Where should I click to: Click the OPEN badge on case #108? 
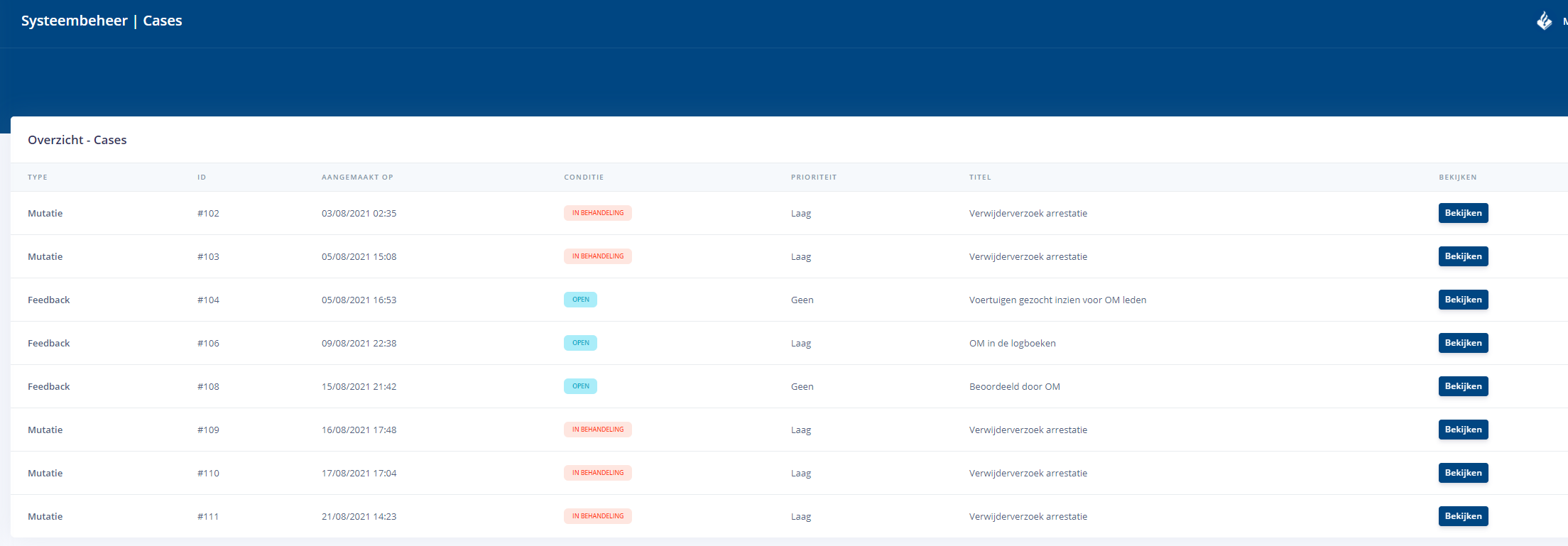[x=580, y=386]
